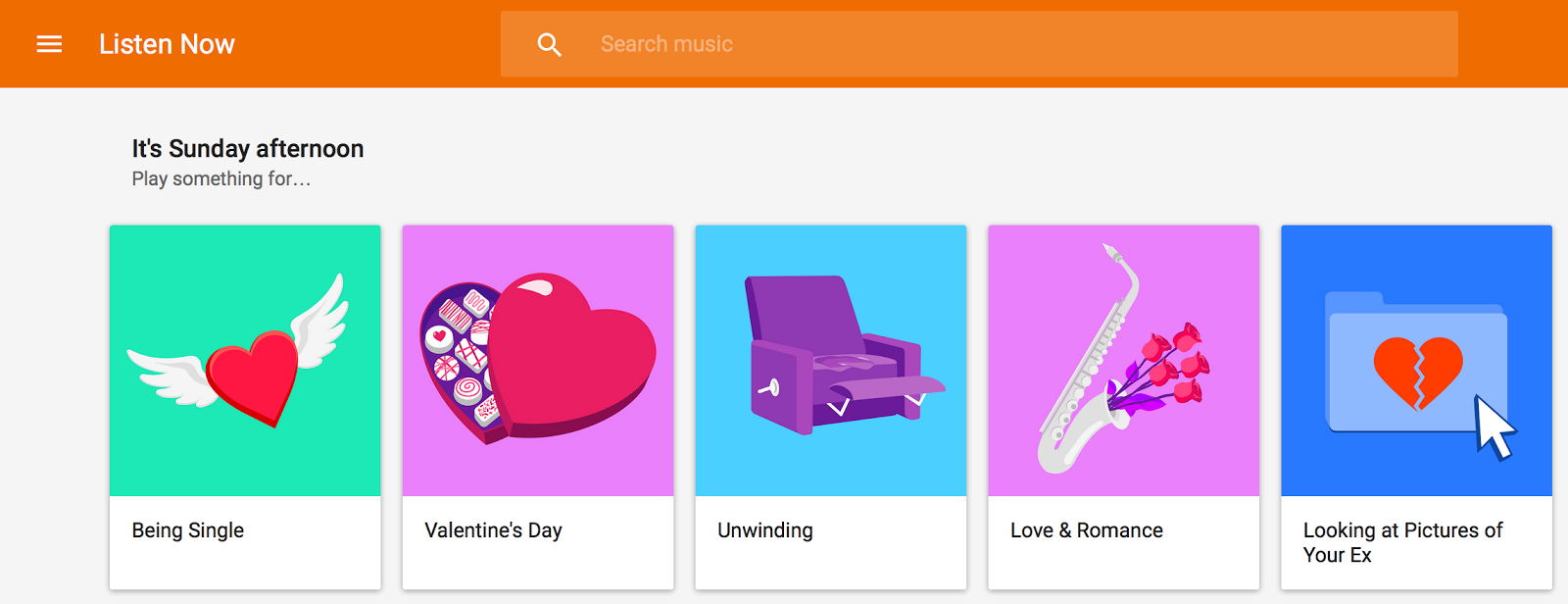The image size is (1568, 604).
Task: Click the Valentine's Day station title
Action: (x=494, y=530)
